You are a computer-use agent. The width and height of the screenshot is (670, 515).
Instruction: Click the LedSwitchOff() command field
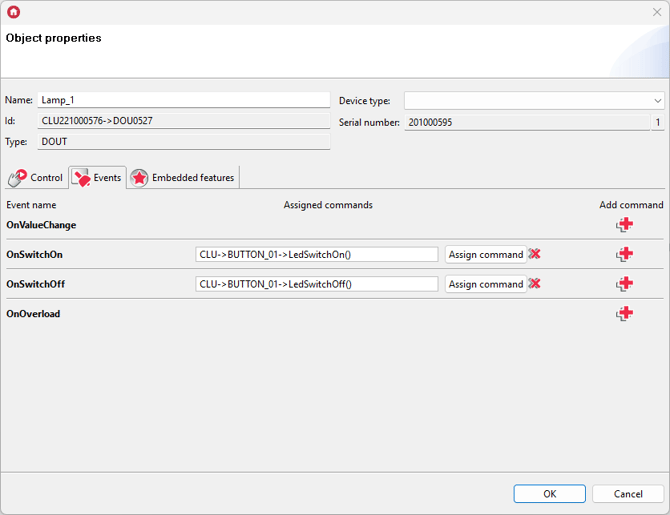[316, 284]
